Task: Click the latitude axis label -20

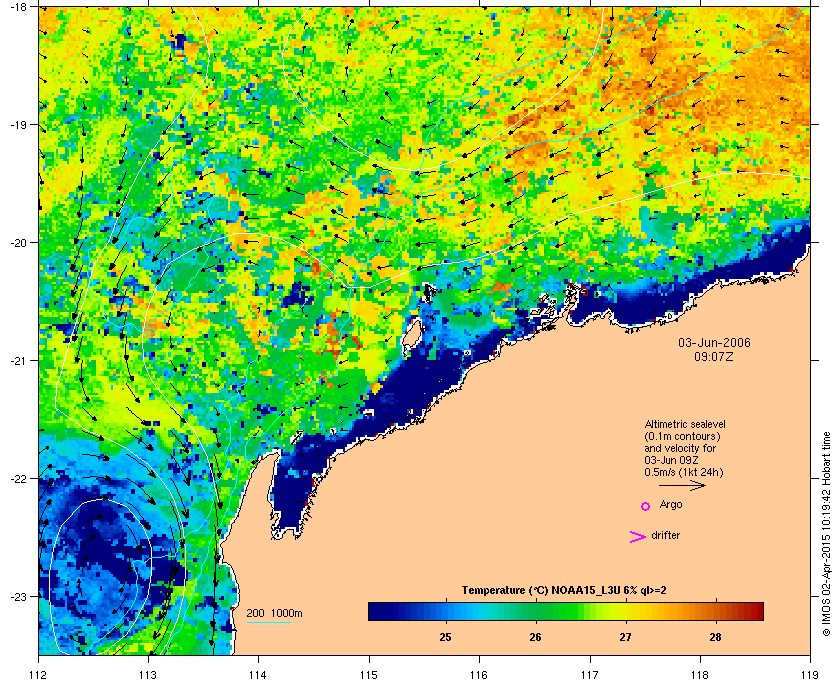Action: coord(18,242)
